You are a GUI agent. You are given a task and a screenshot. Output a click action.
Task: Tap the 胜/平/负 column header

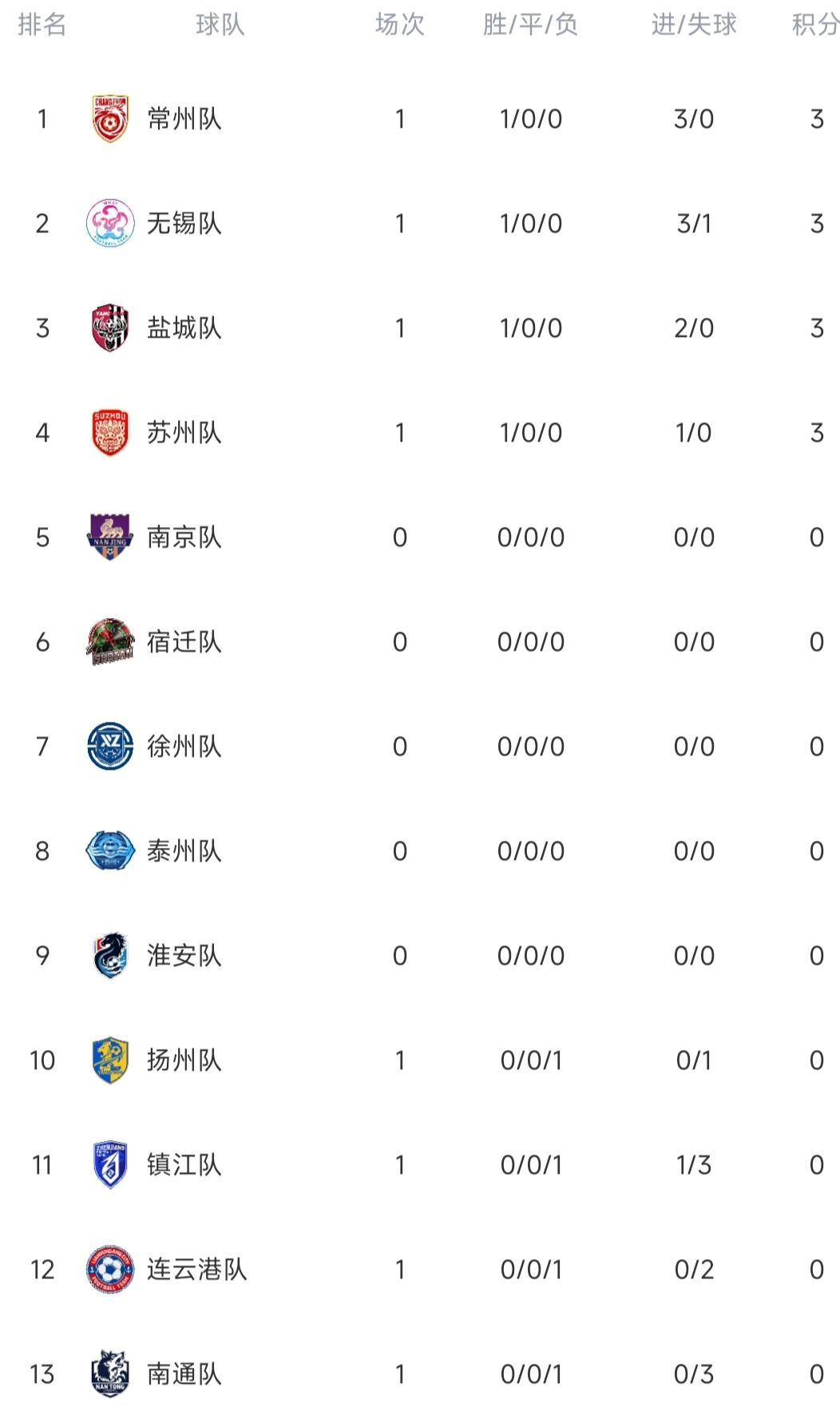[x=530, y=25]
